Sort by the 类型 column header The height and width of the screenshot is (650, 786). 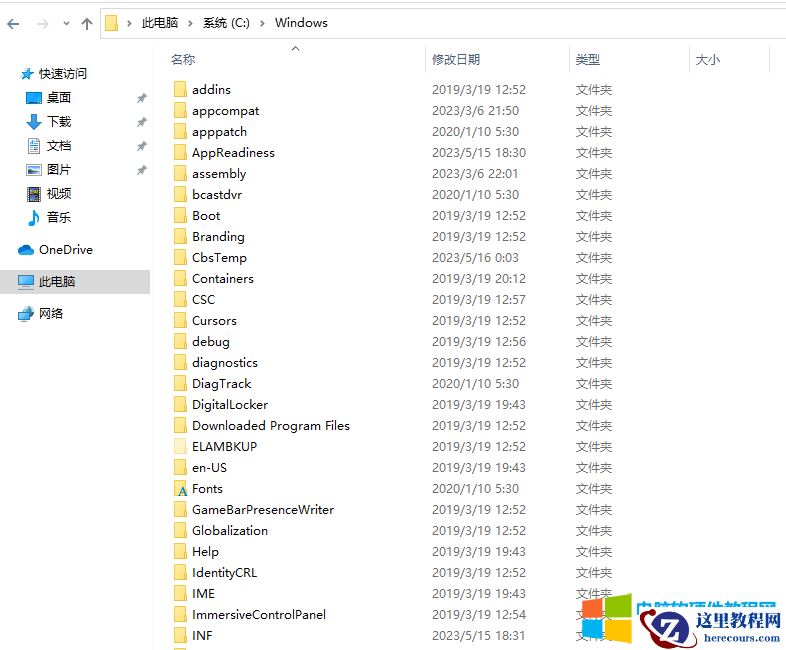click(x=587, y=60)
